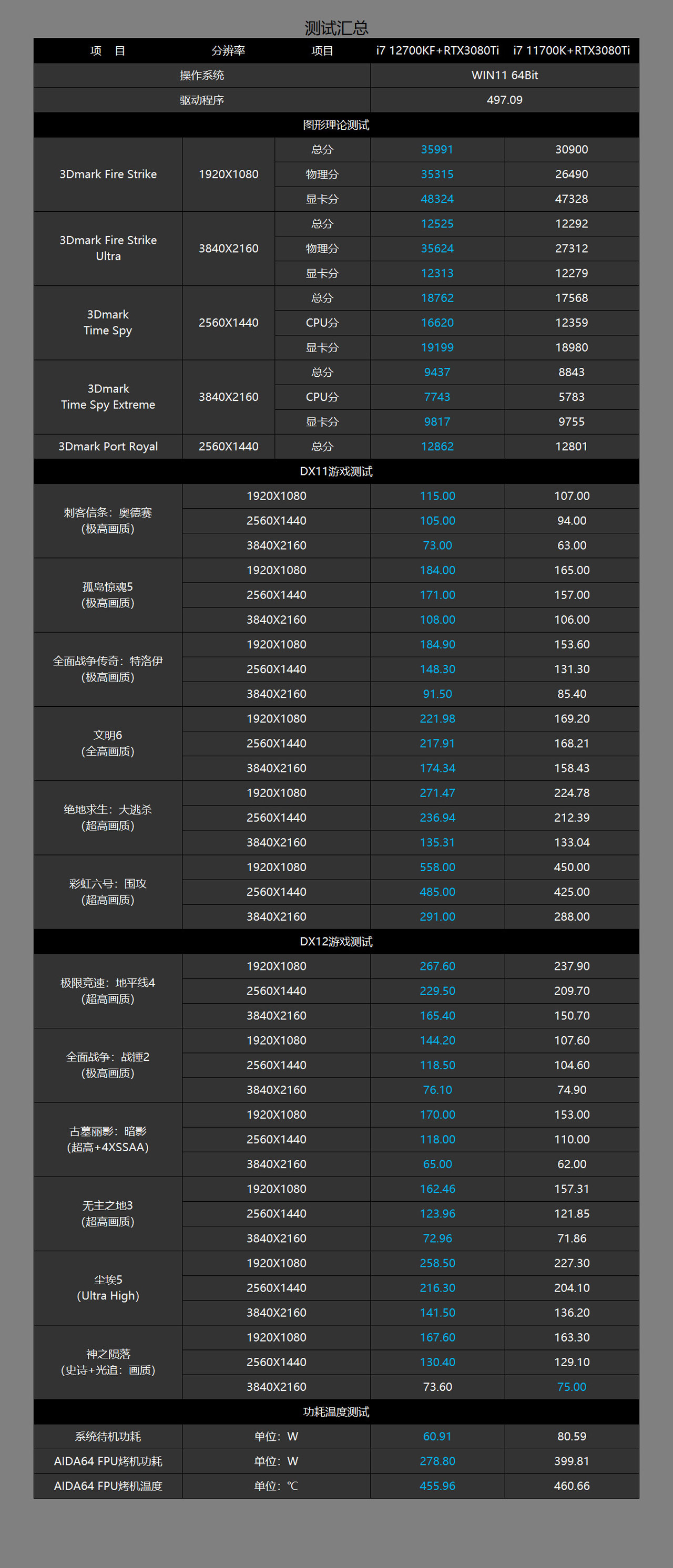Screen dimensions: 673x1568
Task: Click the 绝地求生：大逃杀 label
Action: click(108, 818)
